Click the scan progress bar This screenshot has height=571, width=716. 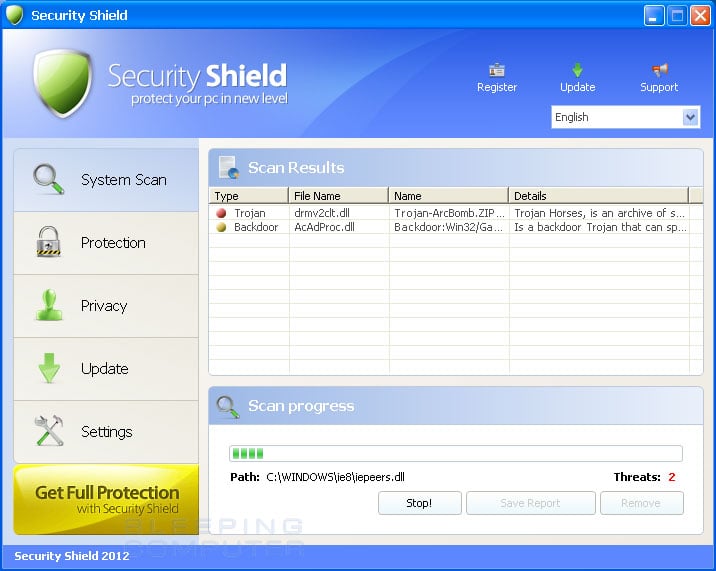455,453
